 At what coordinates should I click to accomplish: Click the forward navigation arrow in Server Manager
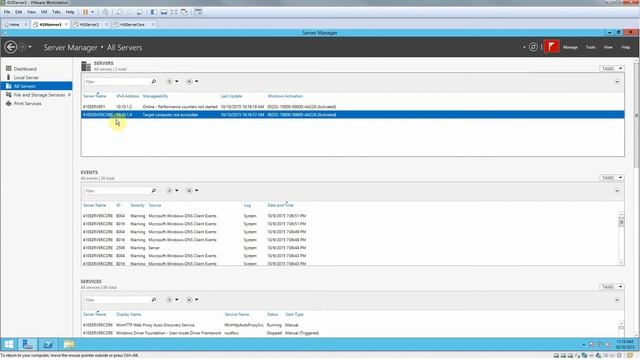[22, 47]
